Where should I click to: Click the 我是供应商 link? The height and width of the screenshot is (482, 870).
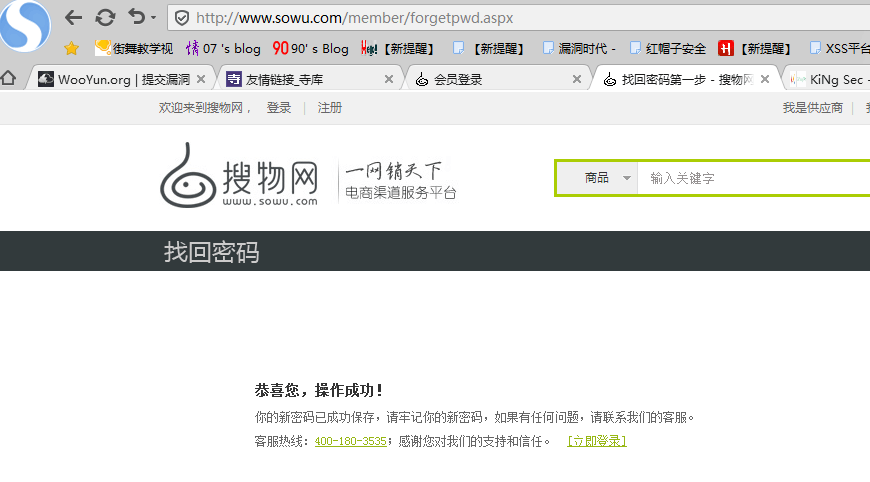point(812,108)
